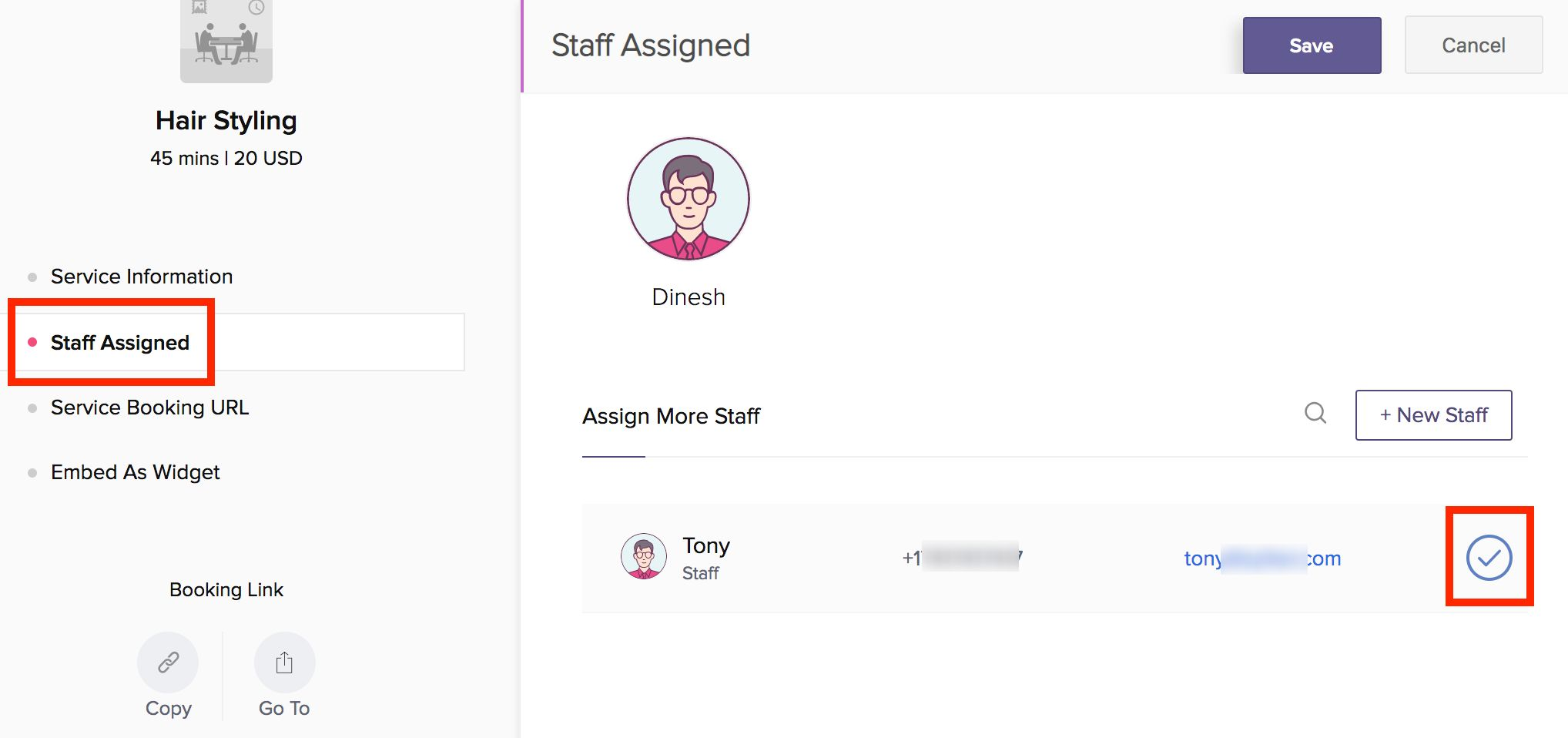
Task: Select the Staff Assigned menu item
Action: click(120, 343)
